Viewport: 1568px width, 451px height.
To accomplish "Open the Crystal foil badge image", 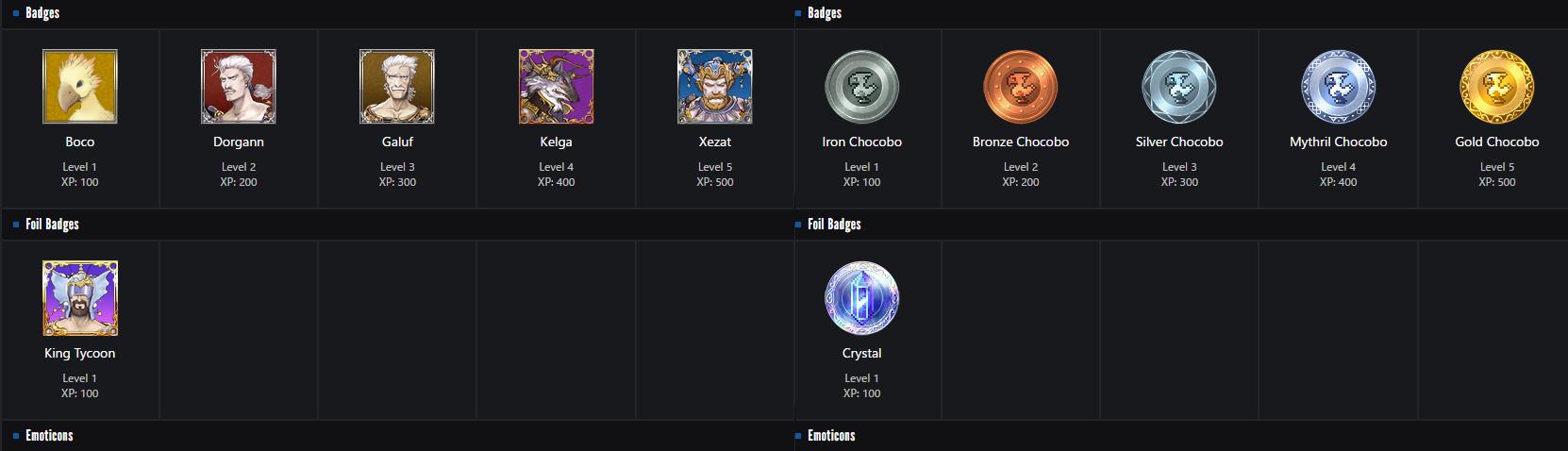I will coord(861,298).
